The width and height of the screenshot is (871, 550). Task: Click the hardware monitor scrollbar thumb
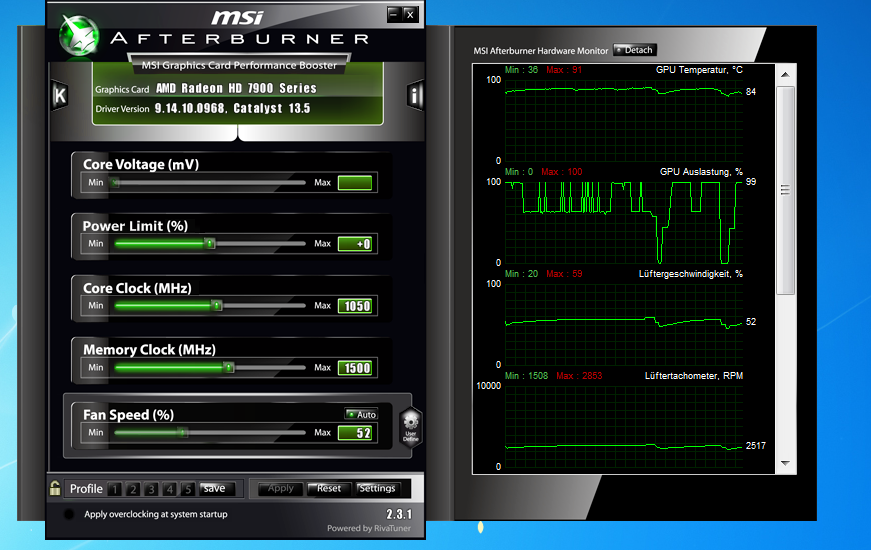[785, 190]
